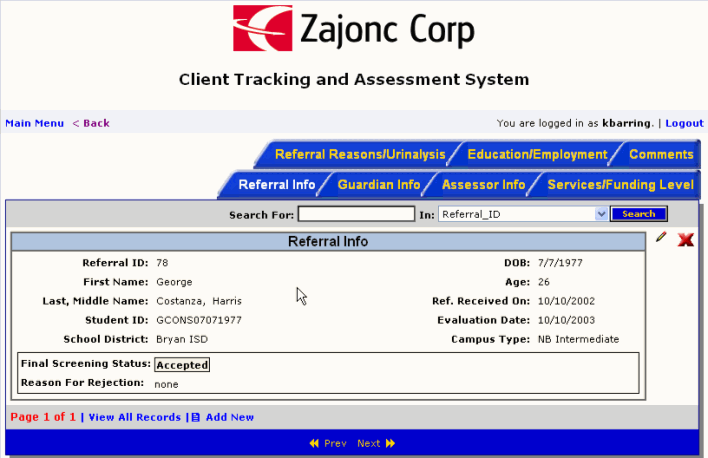Click the Accepted screening status box

(x=182, y=365)
